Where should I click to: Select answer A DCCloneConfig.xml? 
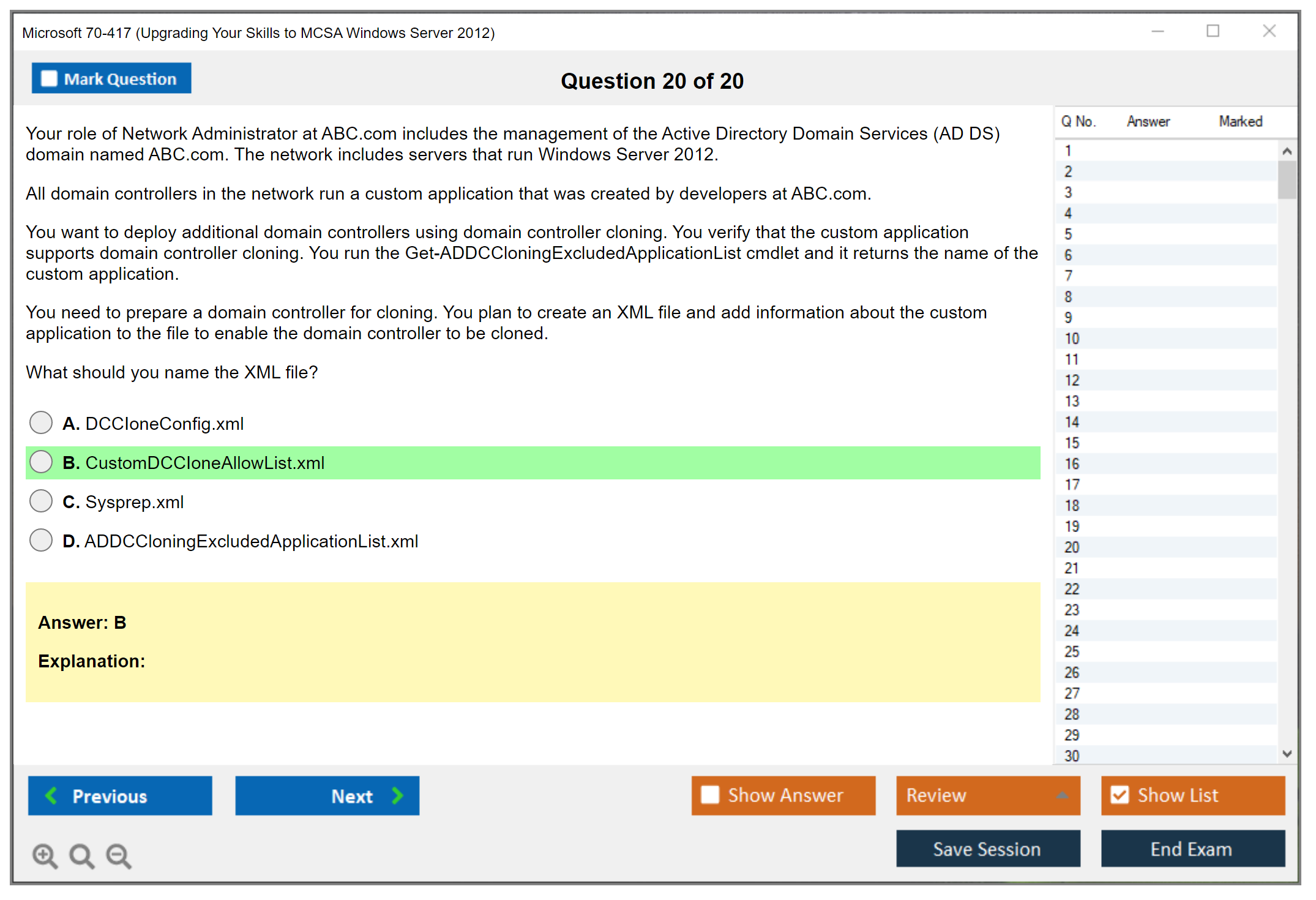(41, 422)
